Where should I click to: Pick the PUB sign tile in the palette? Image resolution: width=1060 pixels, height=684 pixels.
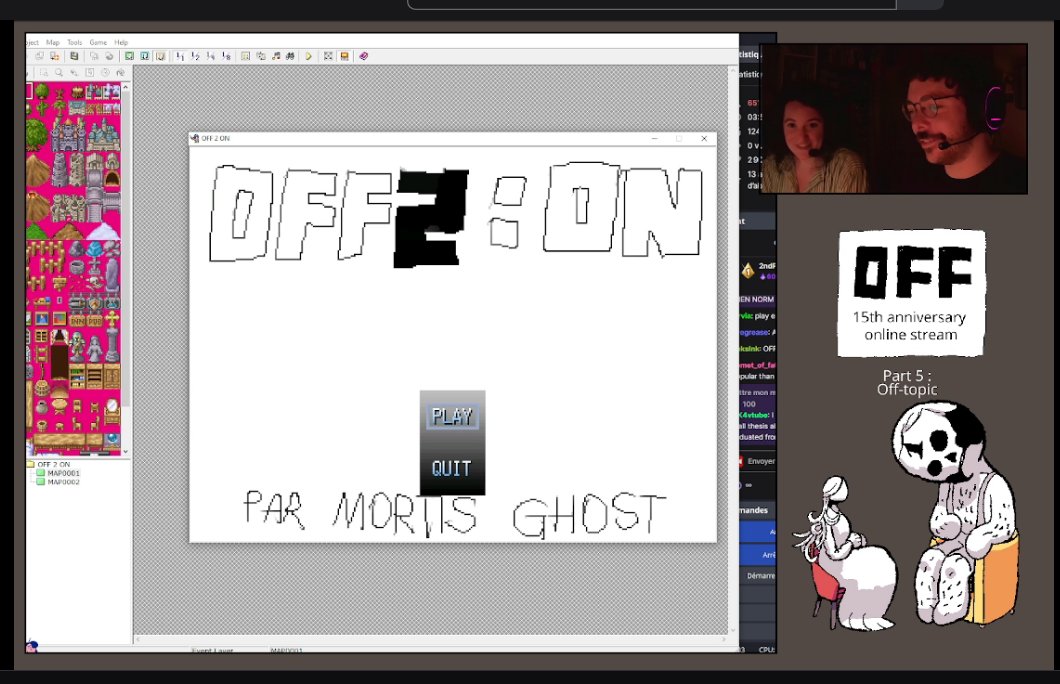point(94,320)
